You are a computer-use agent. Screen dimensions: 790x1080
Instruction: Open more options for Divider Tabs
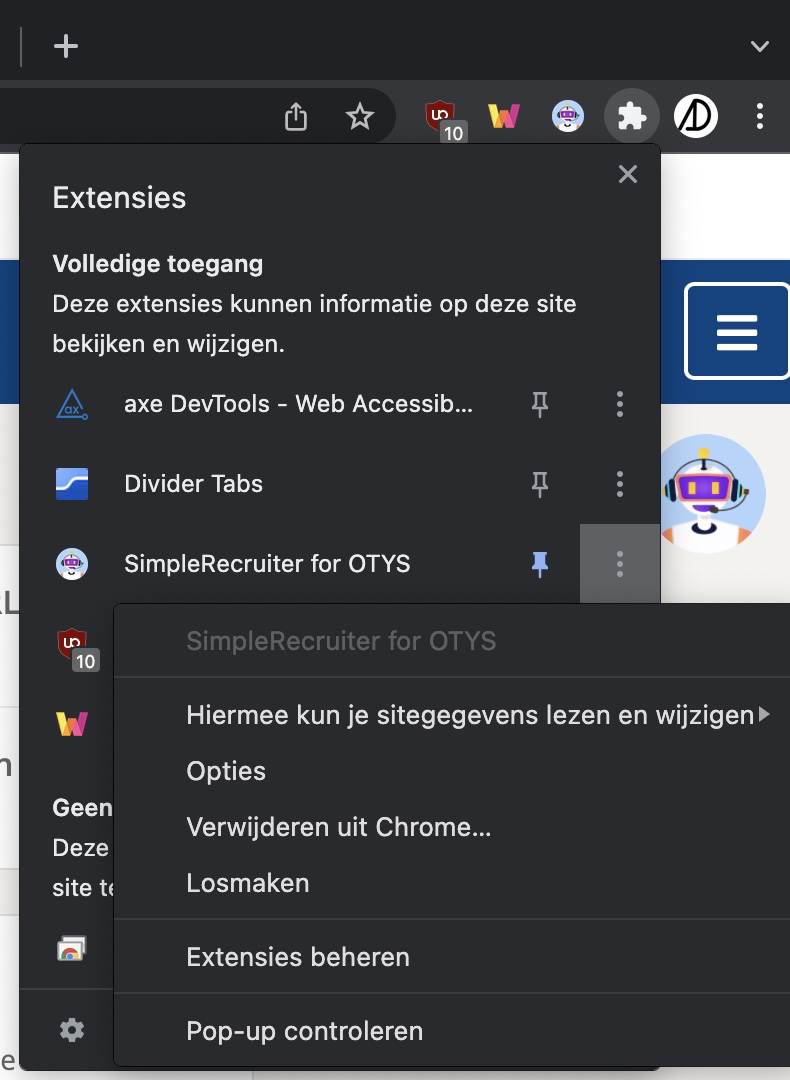click(x=620, y=484)
